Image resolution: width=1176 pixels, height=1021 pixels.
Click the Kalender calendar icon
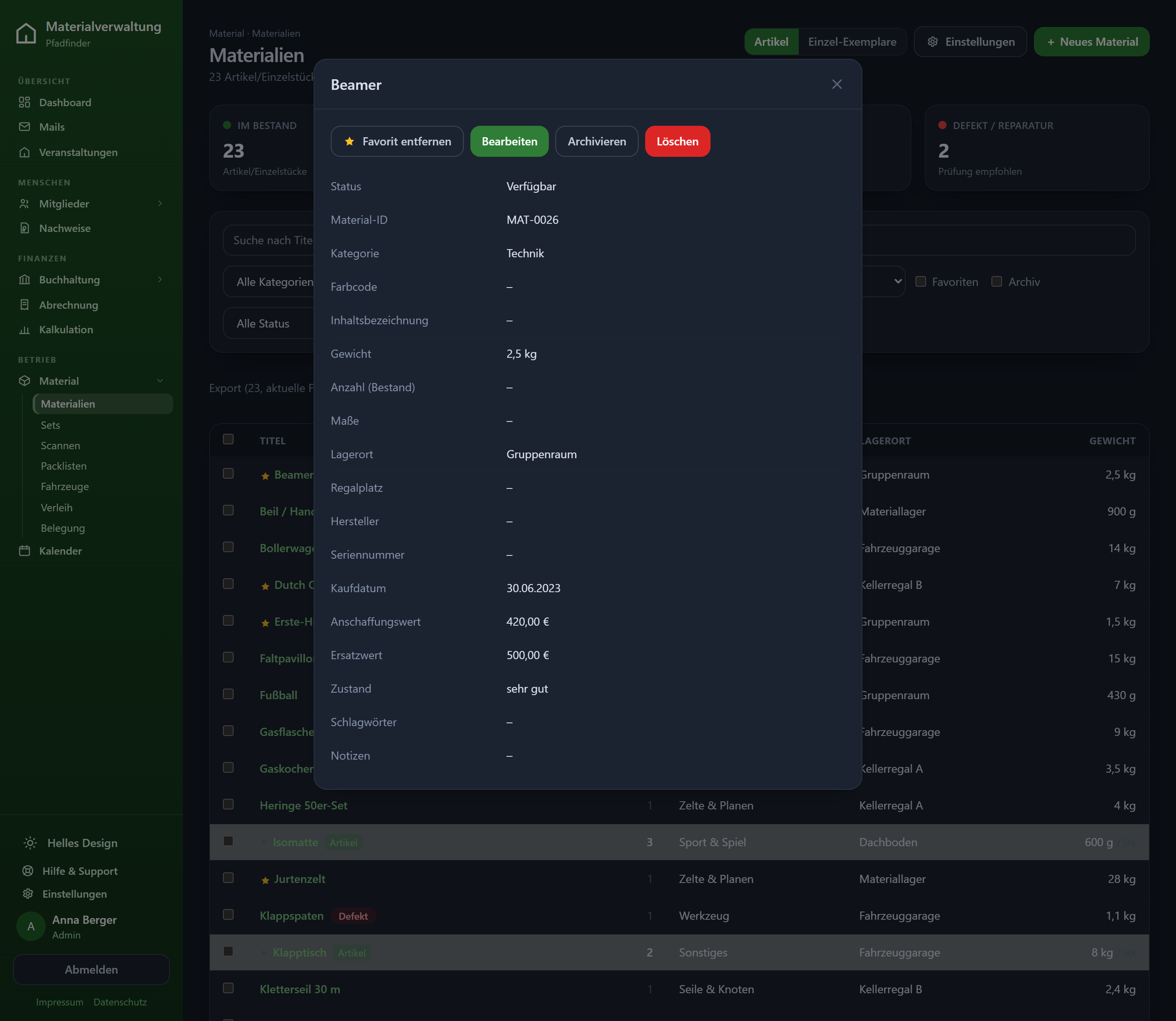[x=24, y=551]
